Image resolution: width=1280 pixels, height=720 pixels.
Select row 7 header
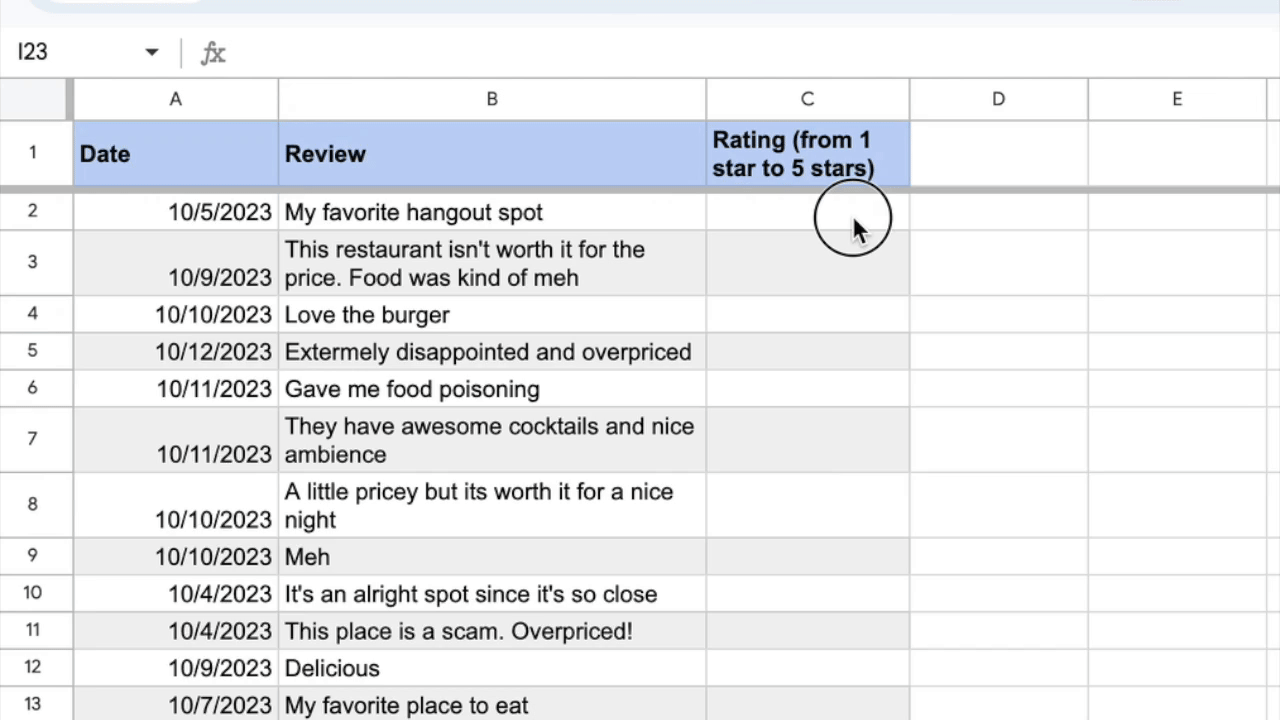point(33,439)
